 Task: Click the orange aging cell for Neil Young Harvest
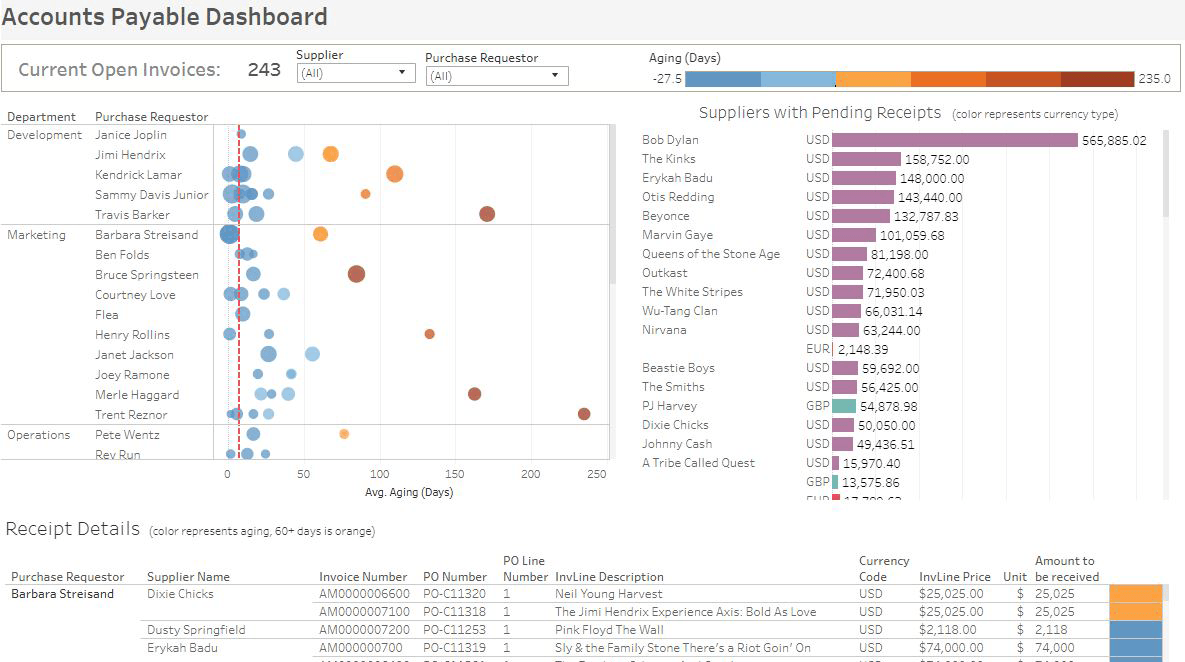[x=1136, y=594]
